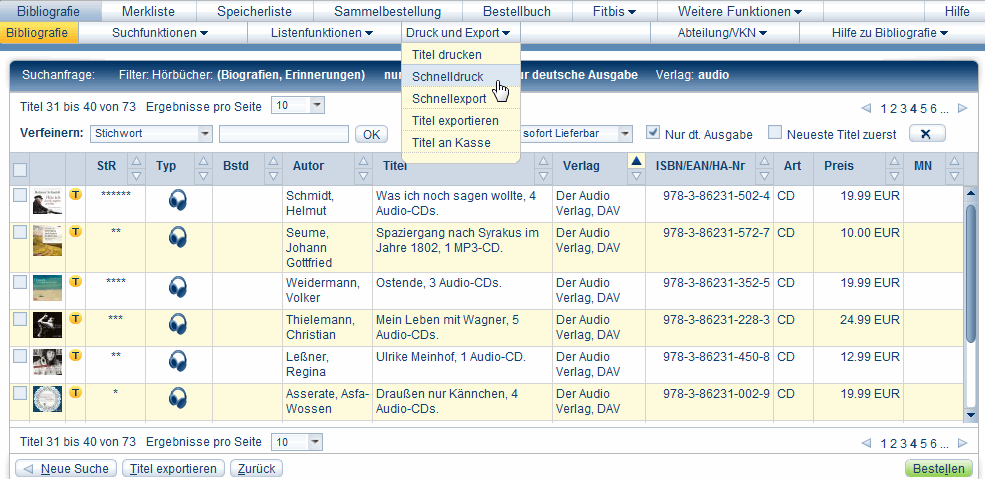Click the Verfeinern search text field

pos(284,134)
